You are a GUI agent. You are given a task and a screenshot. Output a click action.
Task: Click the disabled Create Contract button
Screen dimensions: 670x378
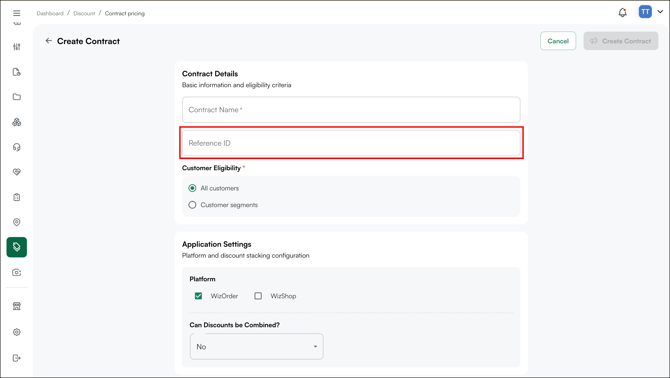[621, 41]
